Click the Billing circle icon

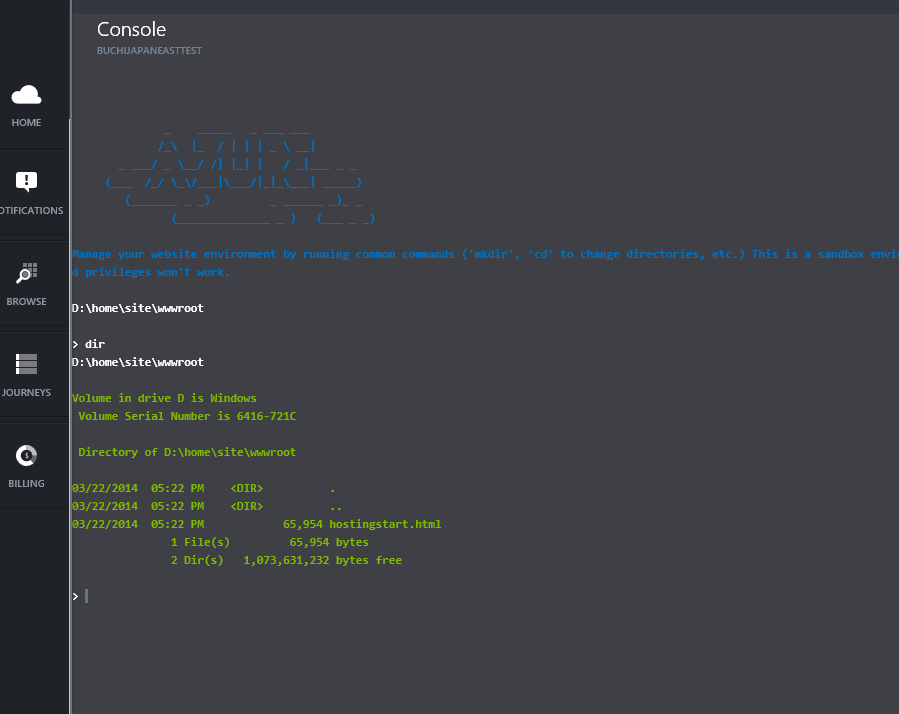[x=26, y=455]
